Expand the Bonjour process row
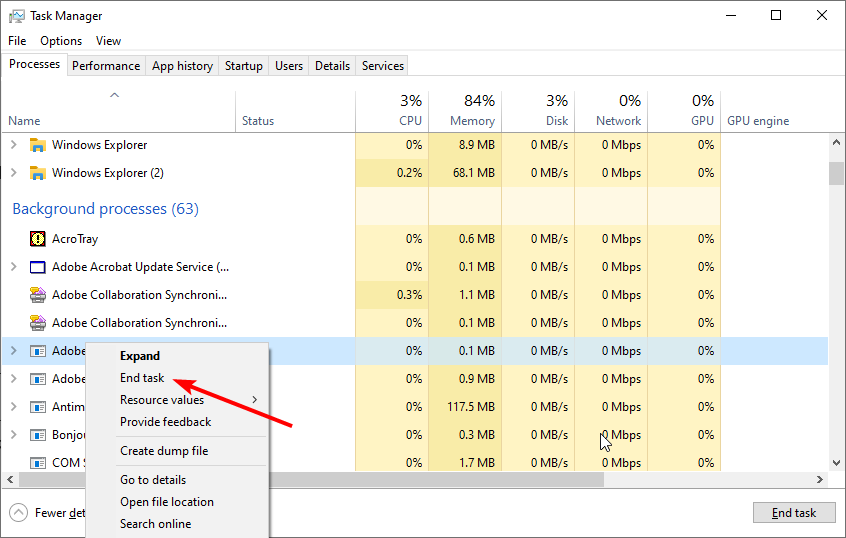The width and height of the screenshot is (846, 538). [13, 434]
